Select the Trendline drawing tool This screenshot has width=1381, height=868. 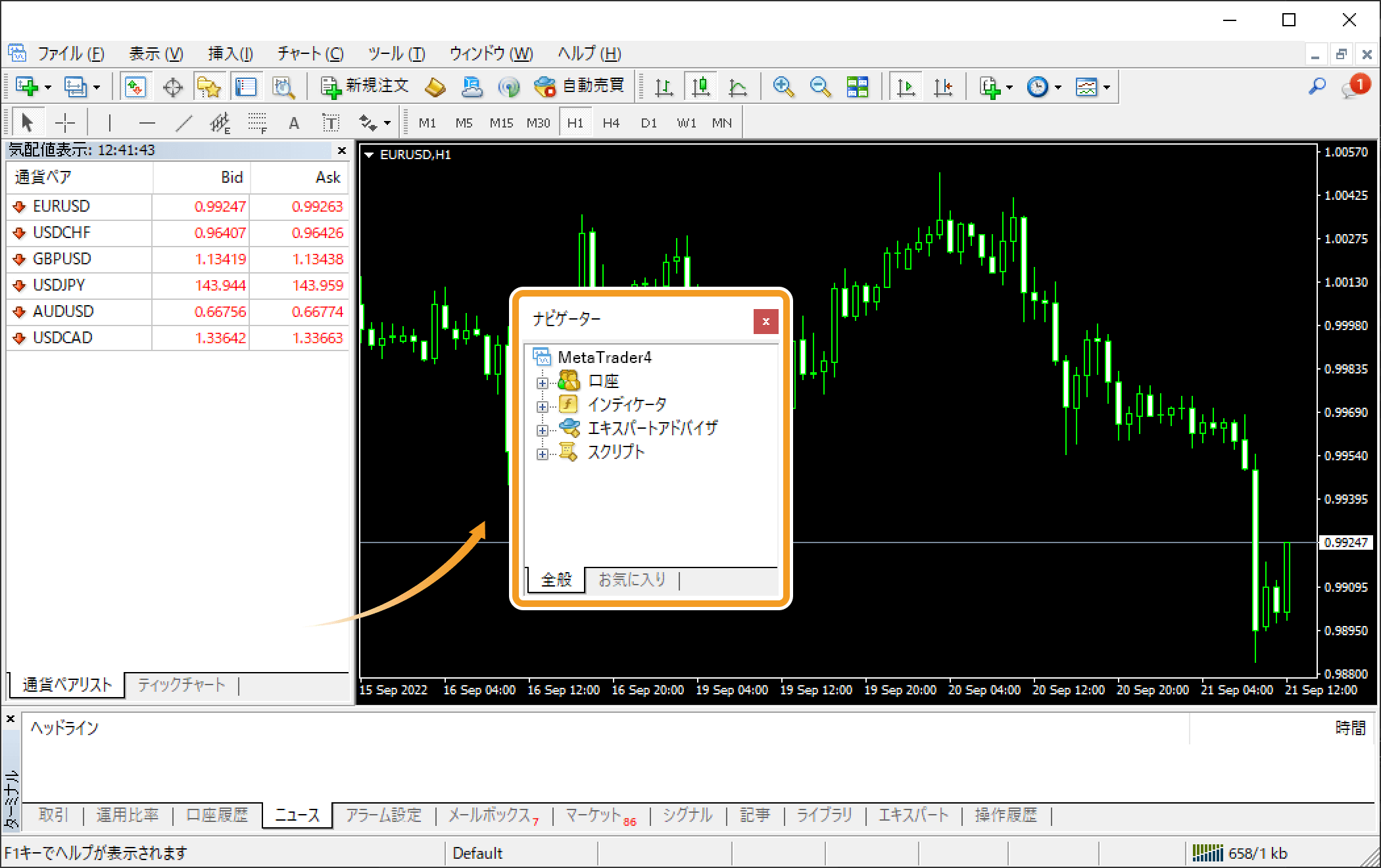click(185, 123)
